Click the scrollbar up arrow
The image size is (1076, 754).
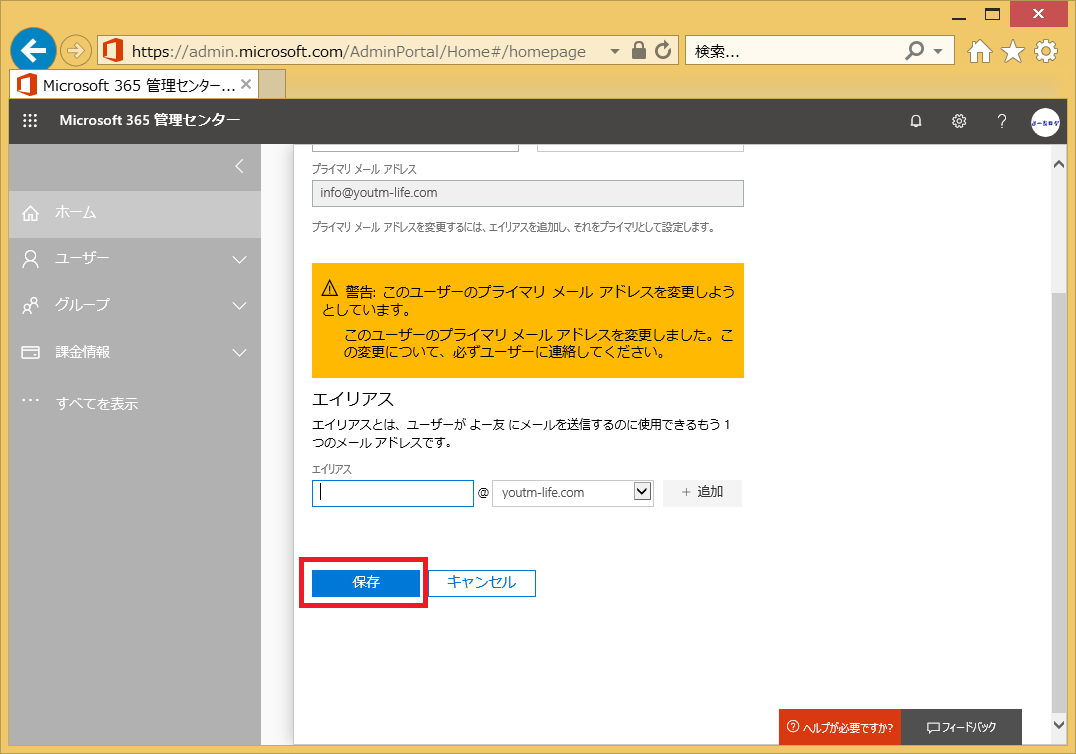click(x=1059, y=164)
